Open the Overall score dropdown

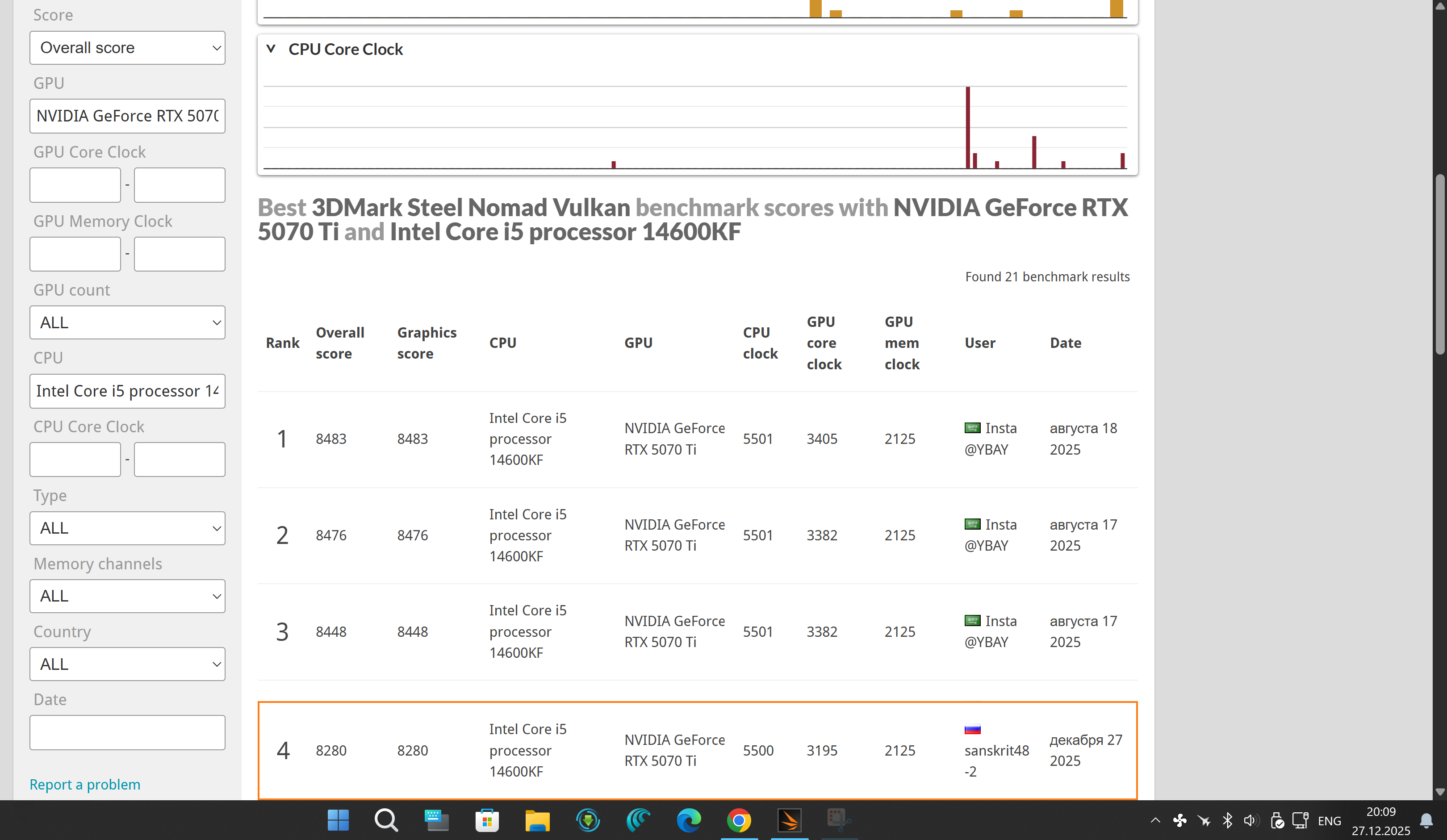(127, 48)
